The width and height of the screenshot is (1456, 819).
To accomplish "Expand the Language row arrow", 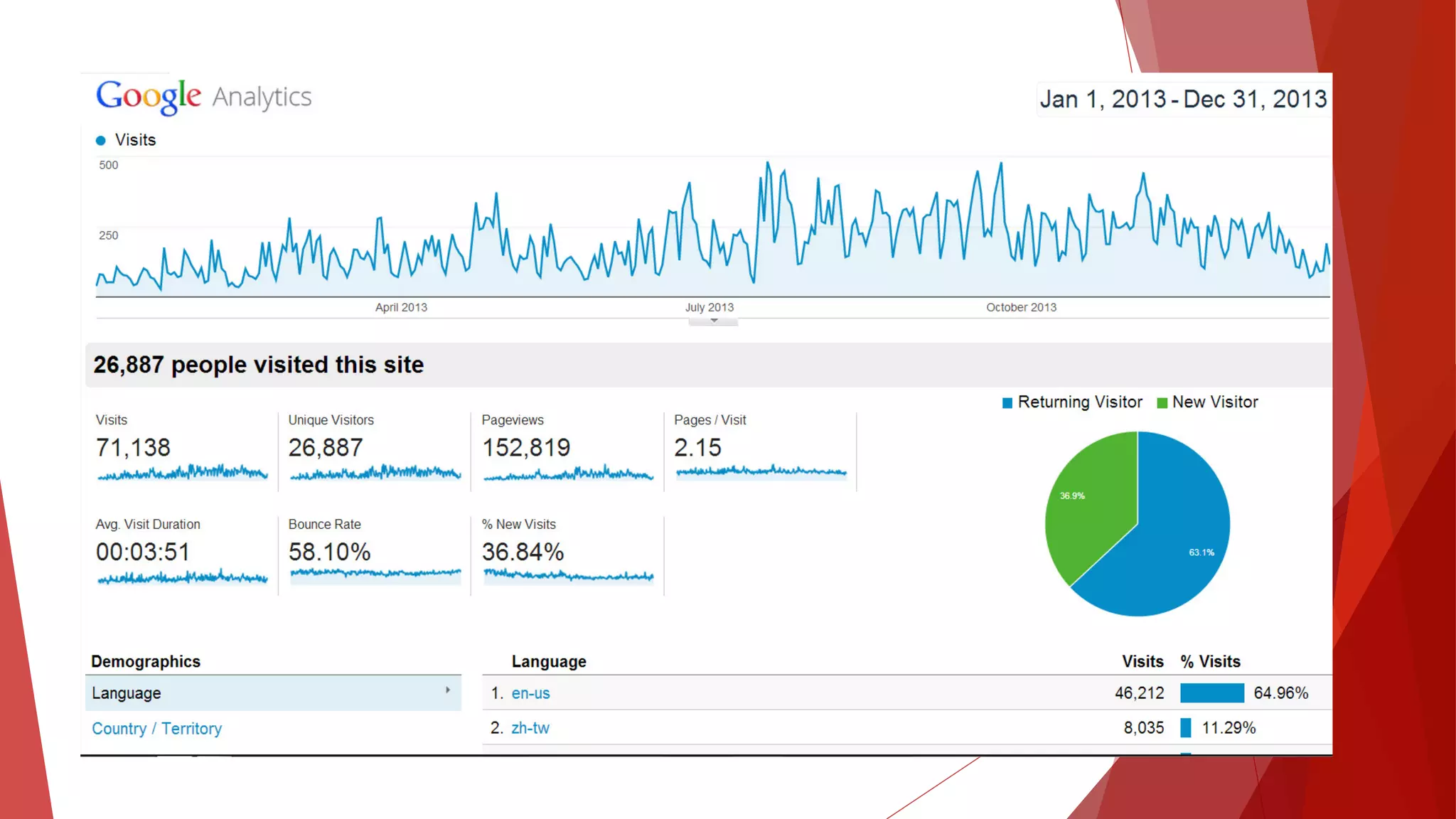I will (448, 690).
